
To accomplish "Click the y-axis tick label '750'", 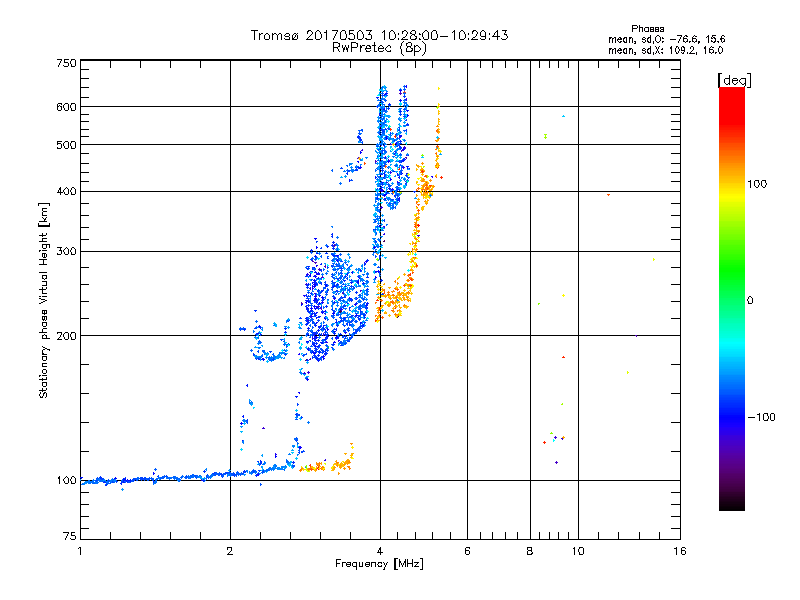I will tap(67, 63).
